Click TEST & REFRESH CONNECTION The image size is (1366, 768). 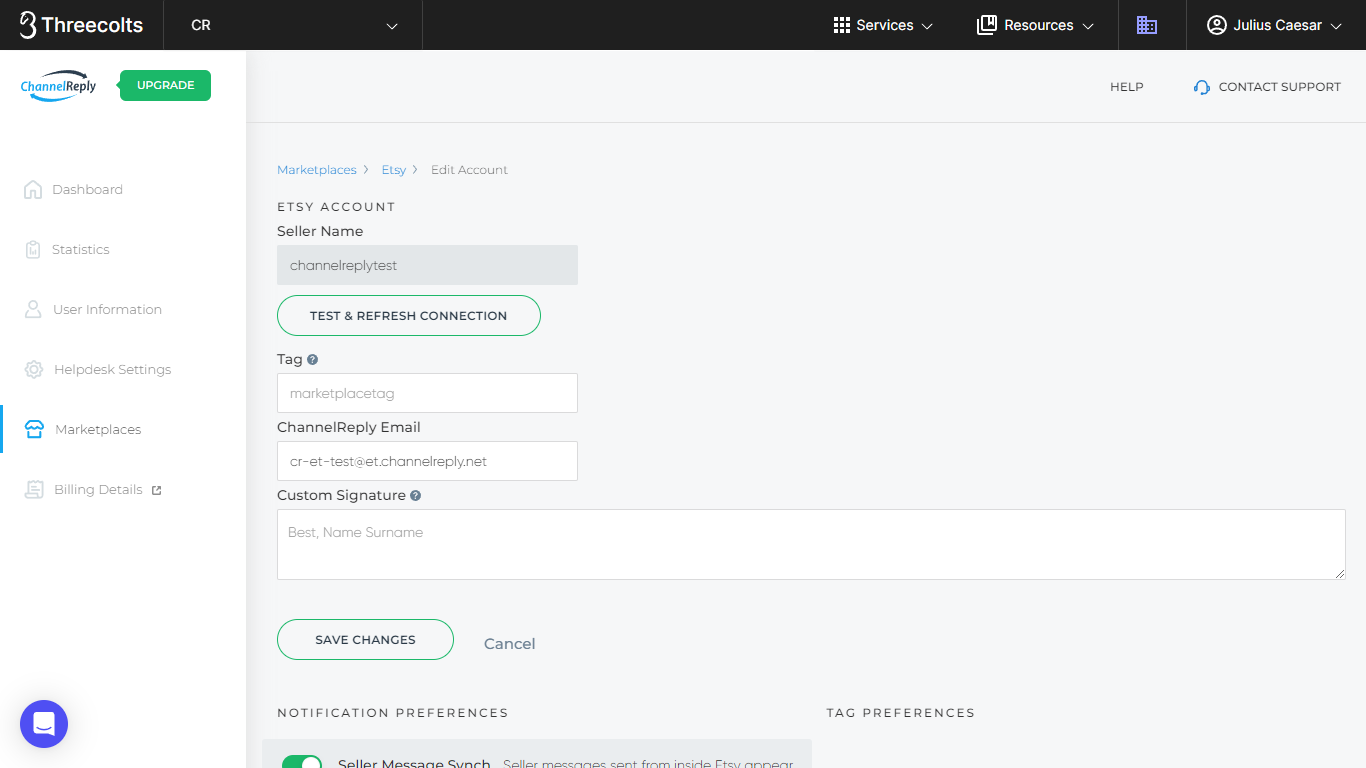pyautogui.click(x=408, y=315)
